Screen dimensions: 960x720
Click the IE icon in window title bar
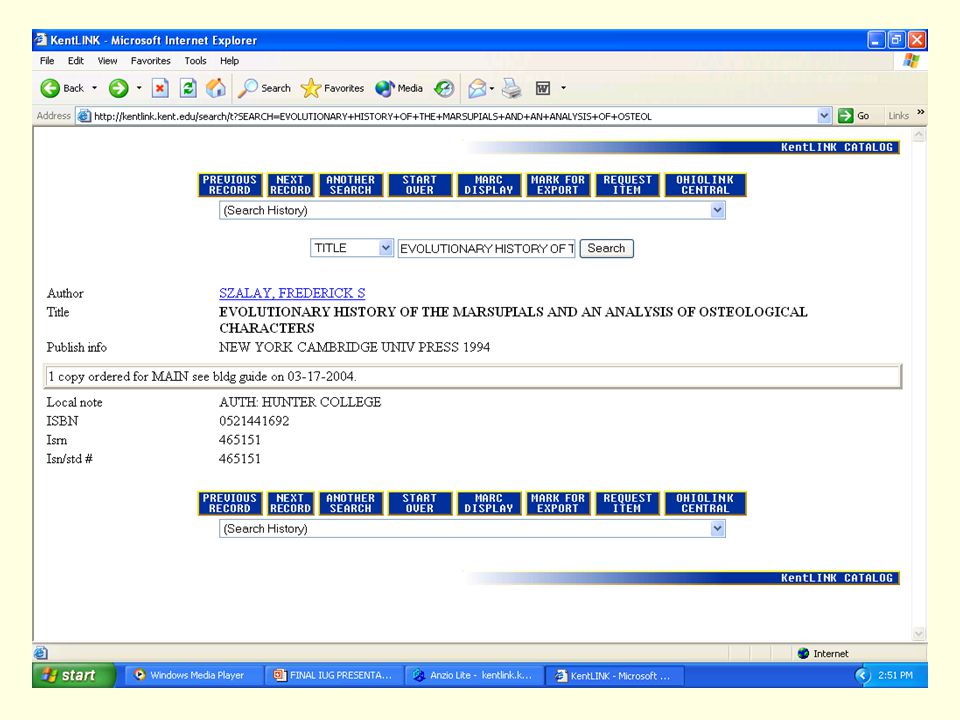41,40
